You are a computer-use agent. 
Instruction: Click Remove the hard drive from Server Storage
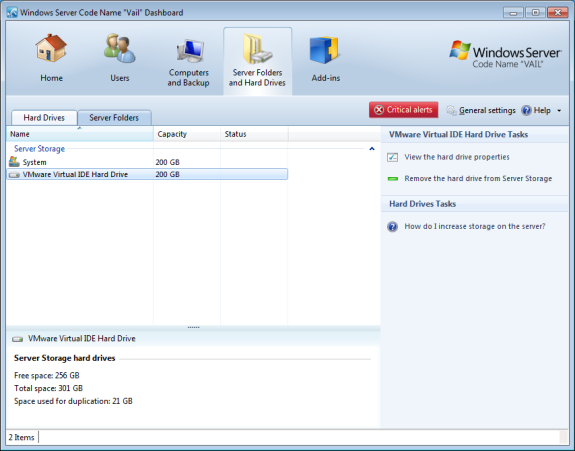[478, 179]
